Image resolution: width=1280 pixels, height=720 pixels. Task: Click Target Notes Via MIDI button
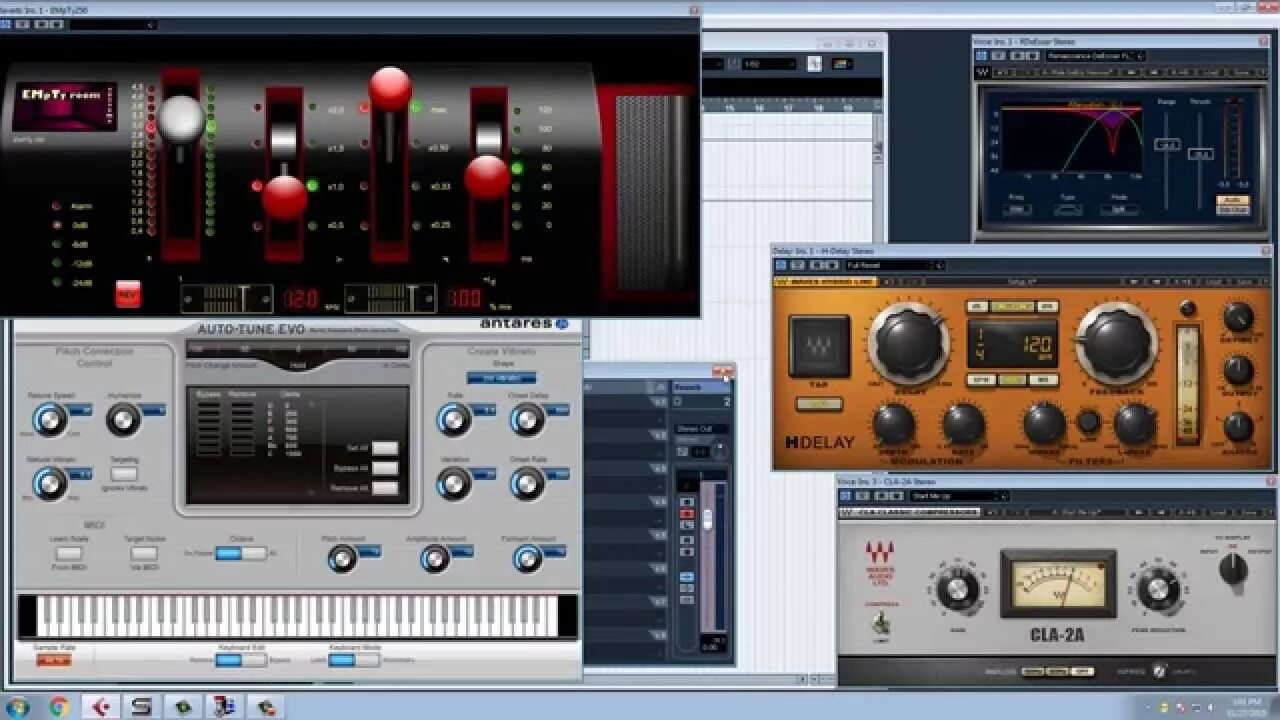click(x=144, y=553)
